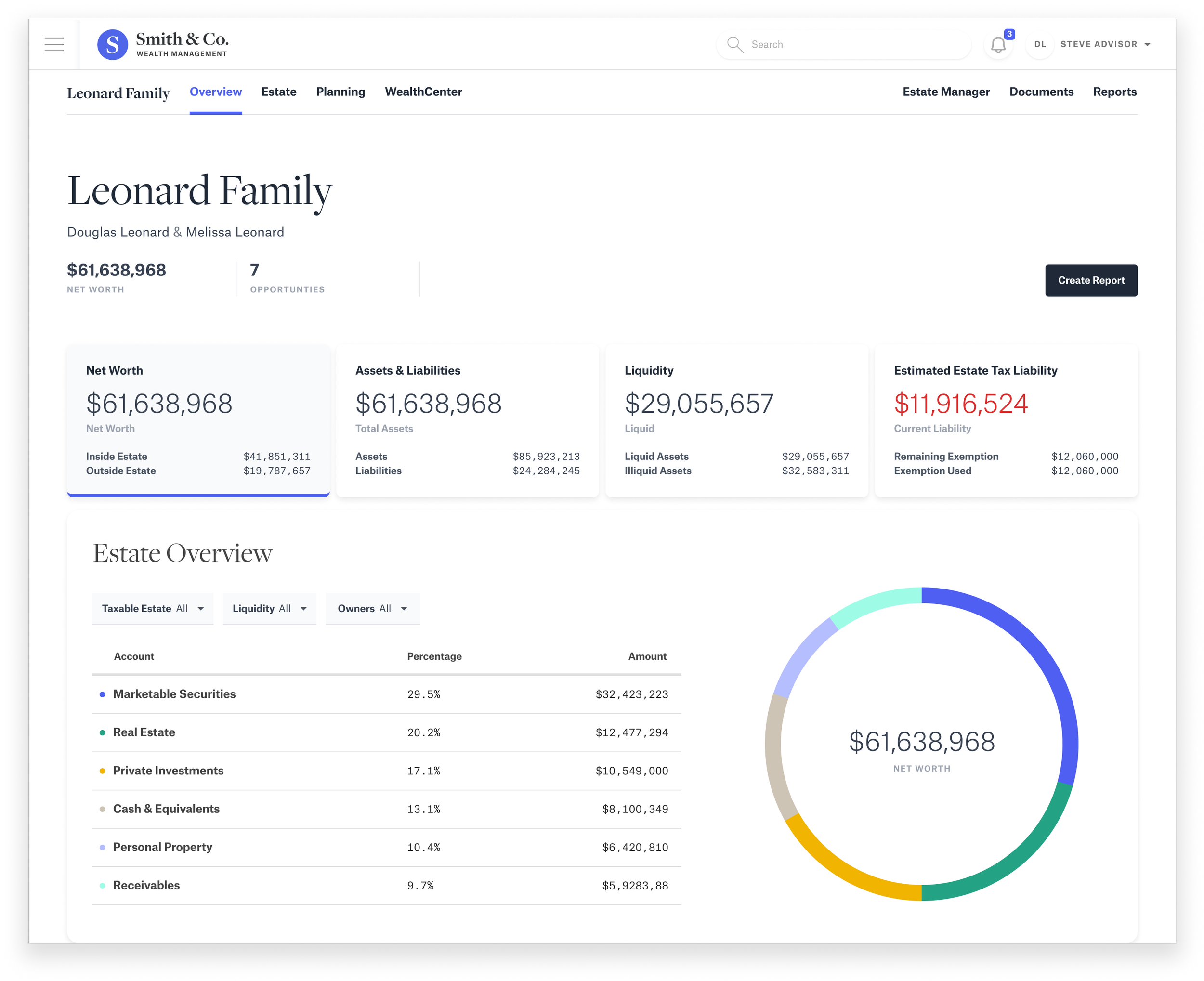Open the Reports section

1114,92
